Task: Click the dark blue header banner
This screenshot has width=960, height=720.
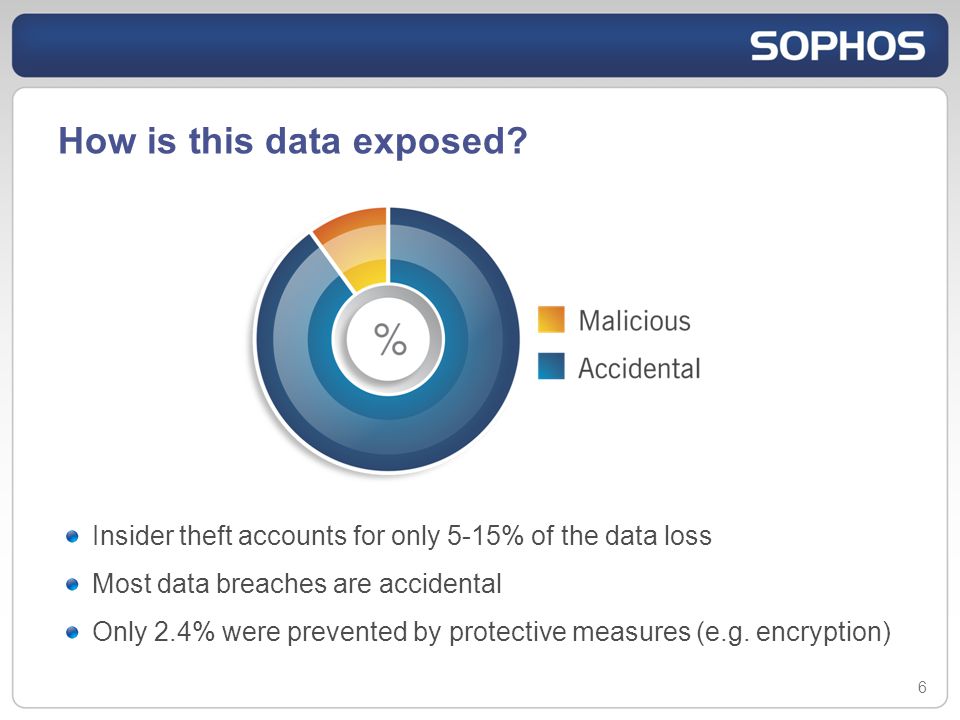Action: pos(480,46)
